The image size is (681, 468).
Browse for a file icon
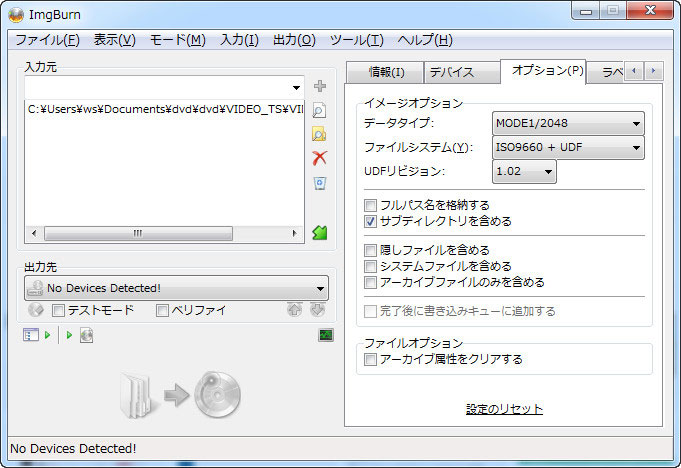320,110
